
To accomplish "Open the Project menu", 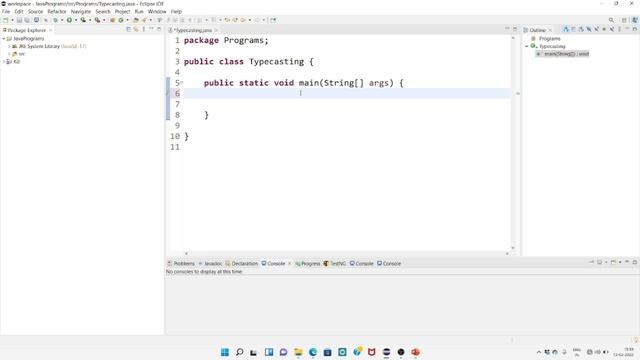I will click(x=122, y=11).
